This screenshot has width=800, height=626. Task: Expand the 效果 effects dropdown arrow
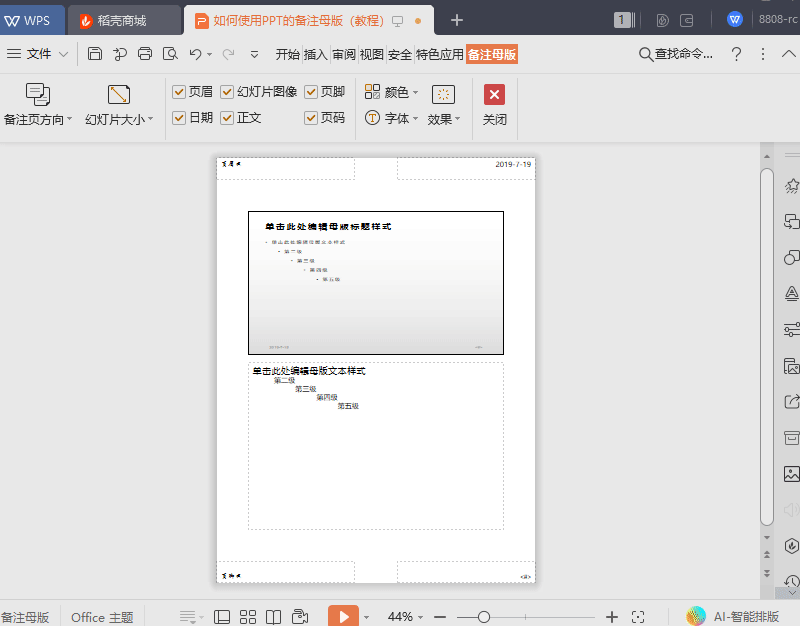[x=458, y=119]
